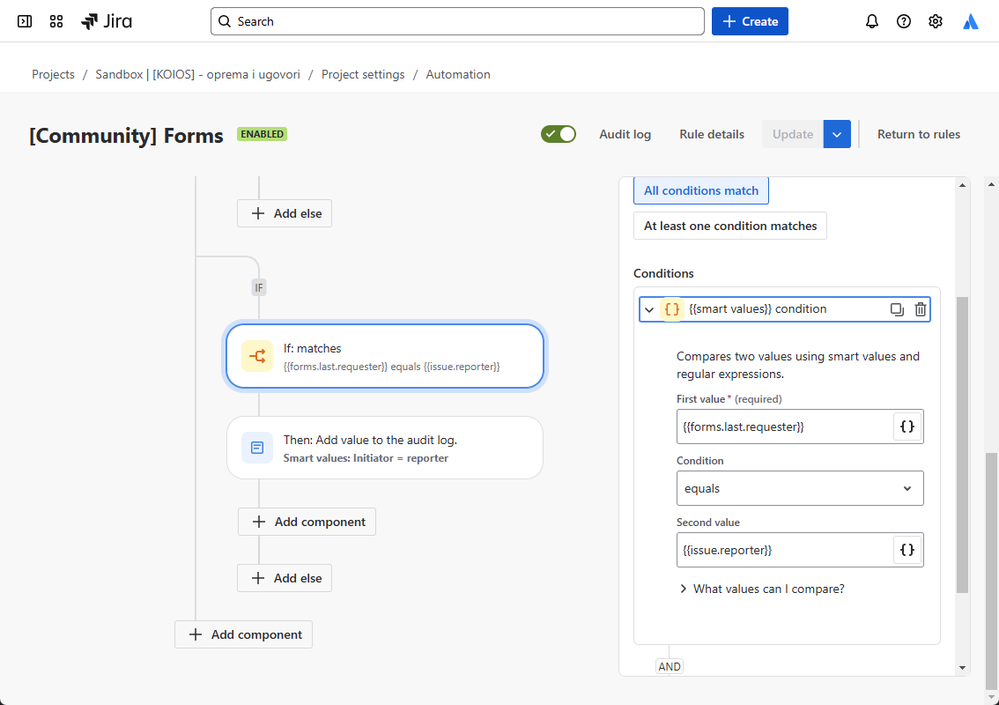
Task: Select All conditions match option
Action: pos(701,190)
